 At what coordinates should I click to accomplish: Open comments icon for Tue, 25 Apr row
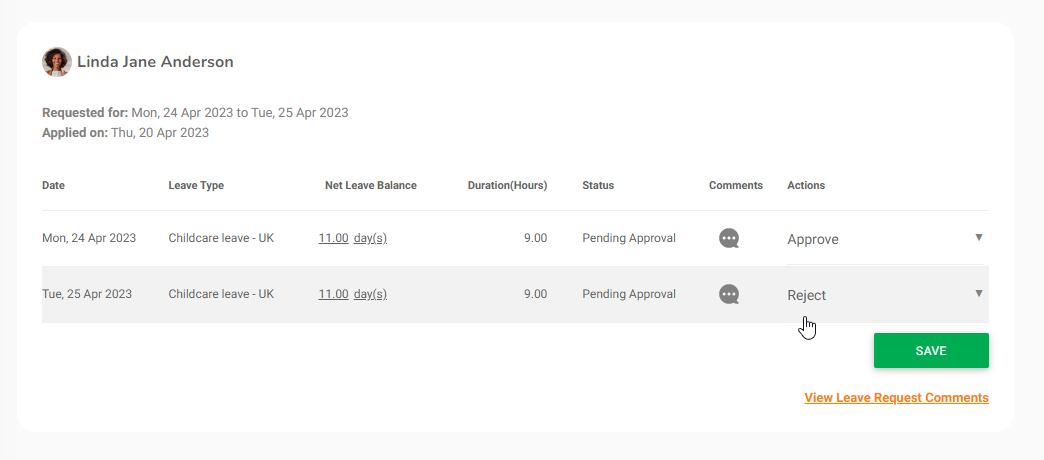[729, 295]
